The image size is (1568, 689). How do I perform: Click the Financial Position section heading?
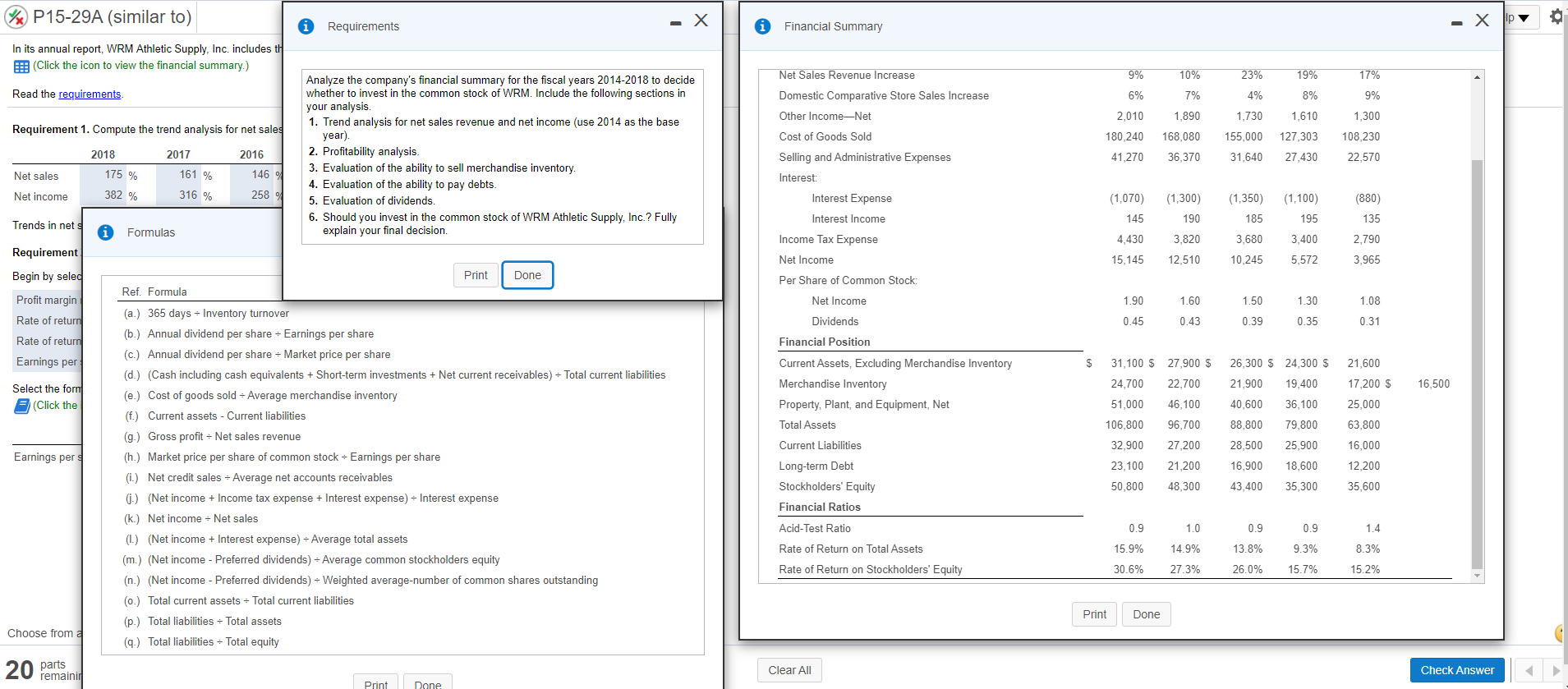click(x=825, y=342)
